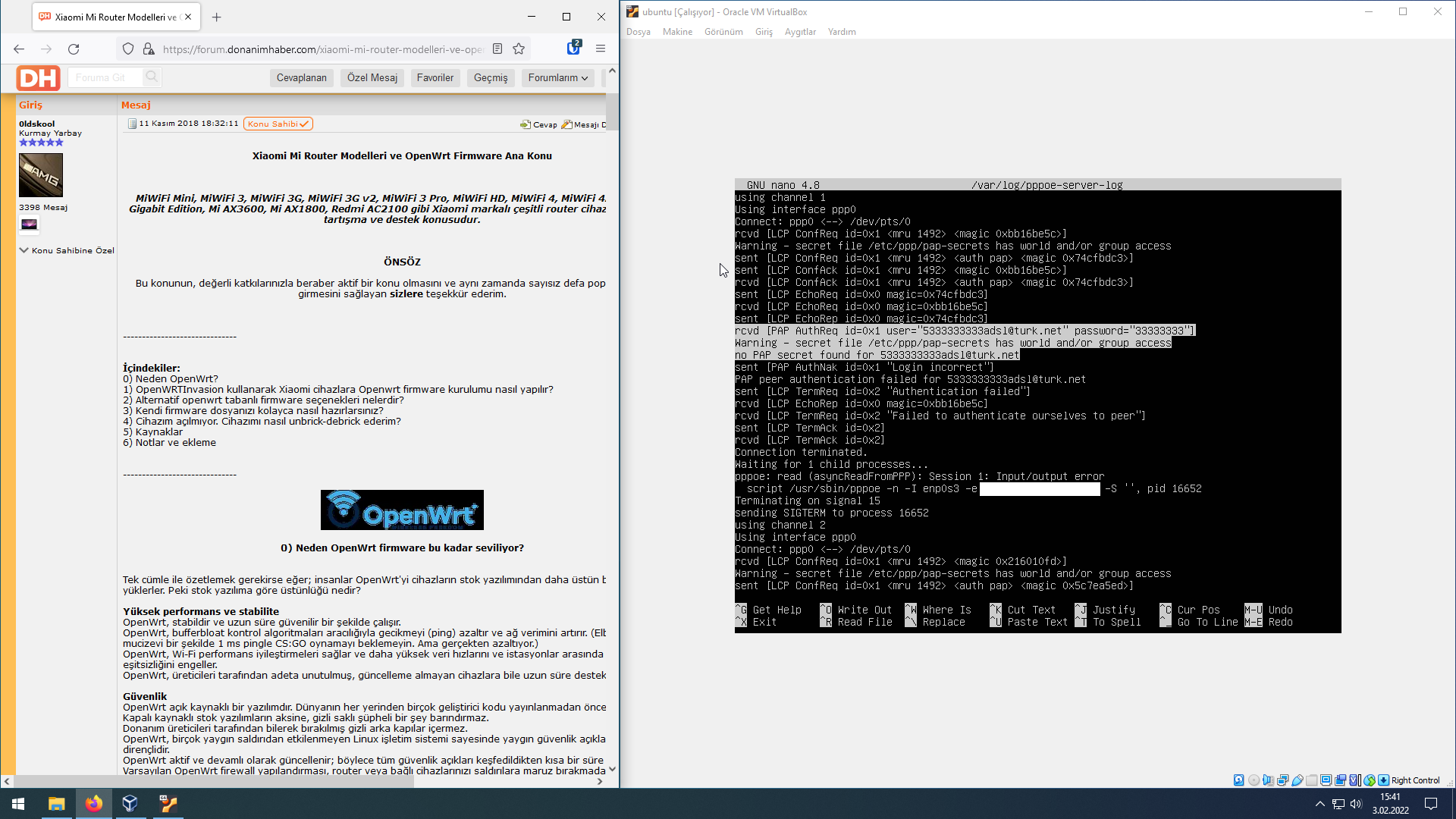This screenshot has height=819, width=1456.
Task: Click the Oldskool username link
Action: pos(37,124)
